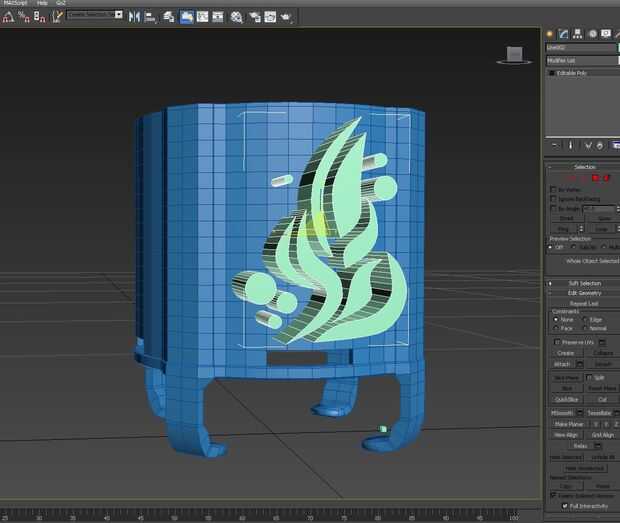This screenshot has height=523, width=620.
Task: Click the QuickSlice button
Action: [x=567, y=399]
